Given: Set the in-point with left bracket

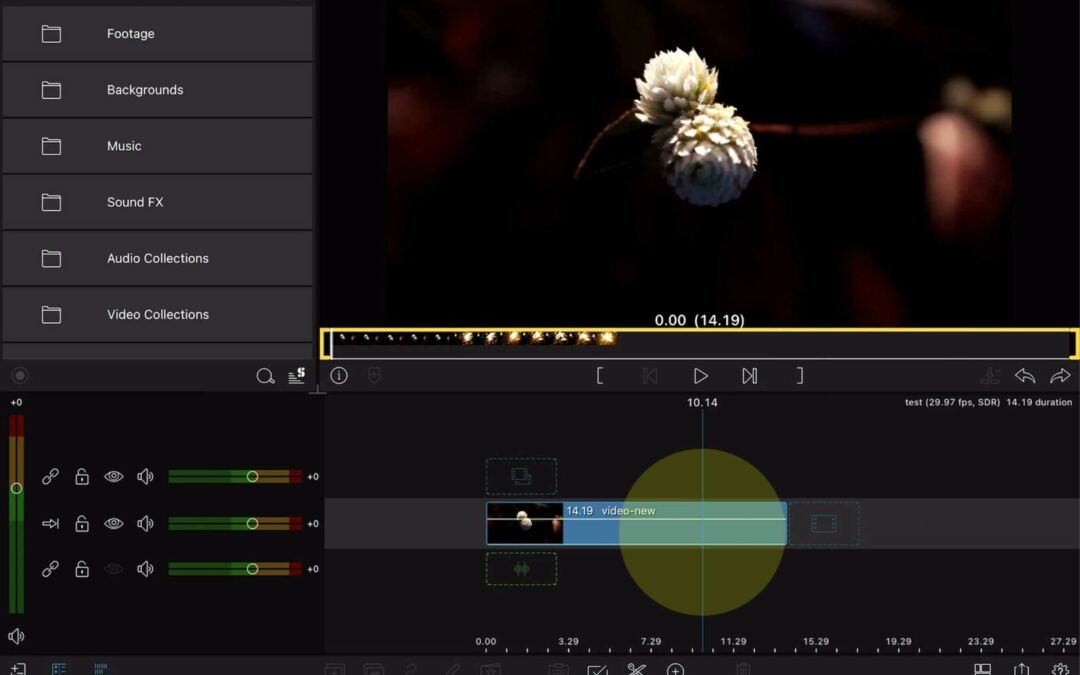Looking at the screenshot, I should click(x=599, y=376).
